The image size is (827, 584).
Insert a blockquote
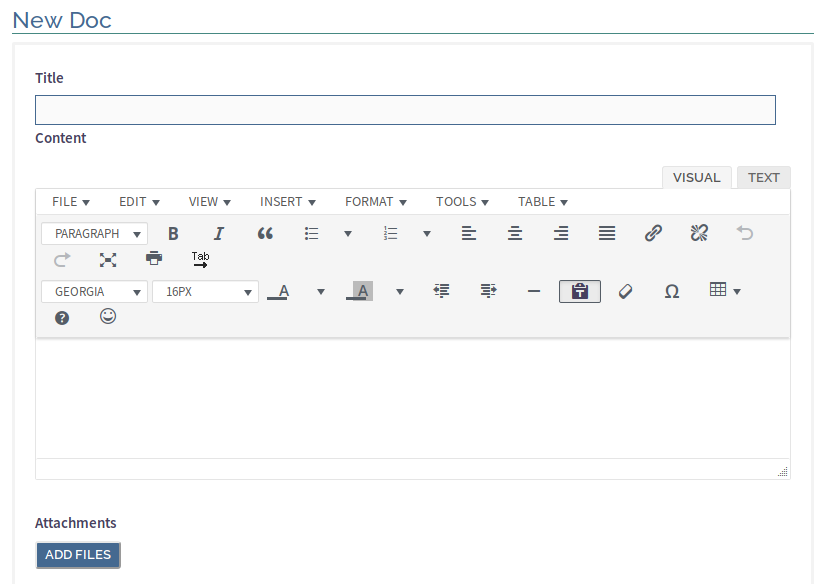click(265, 233)
